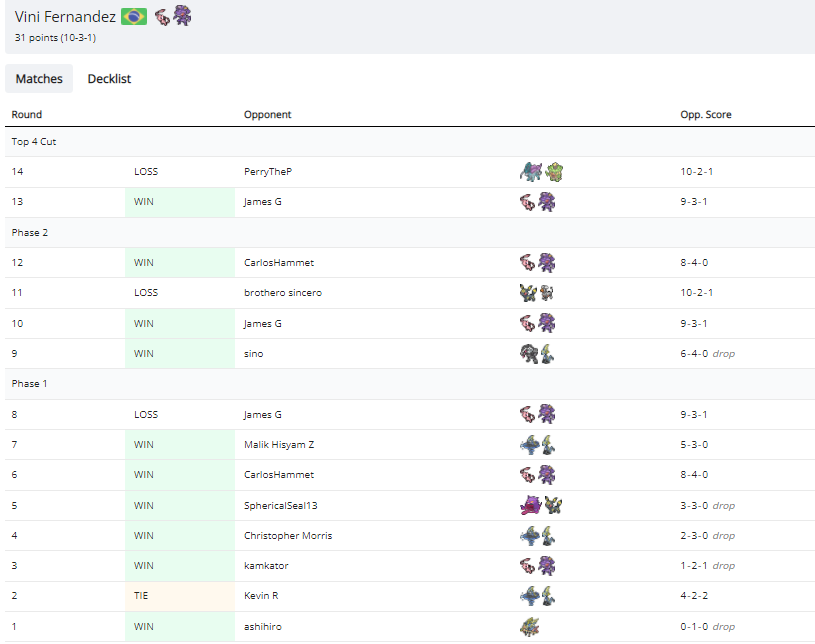
Task: Open opponent brothero sincero
Action: coord(283,293)
